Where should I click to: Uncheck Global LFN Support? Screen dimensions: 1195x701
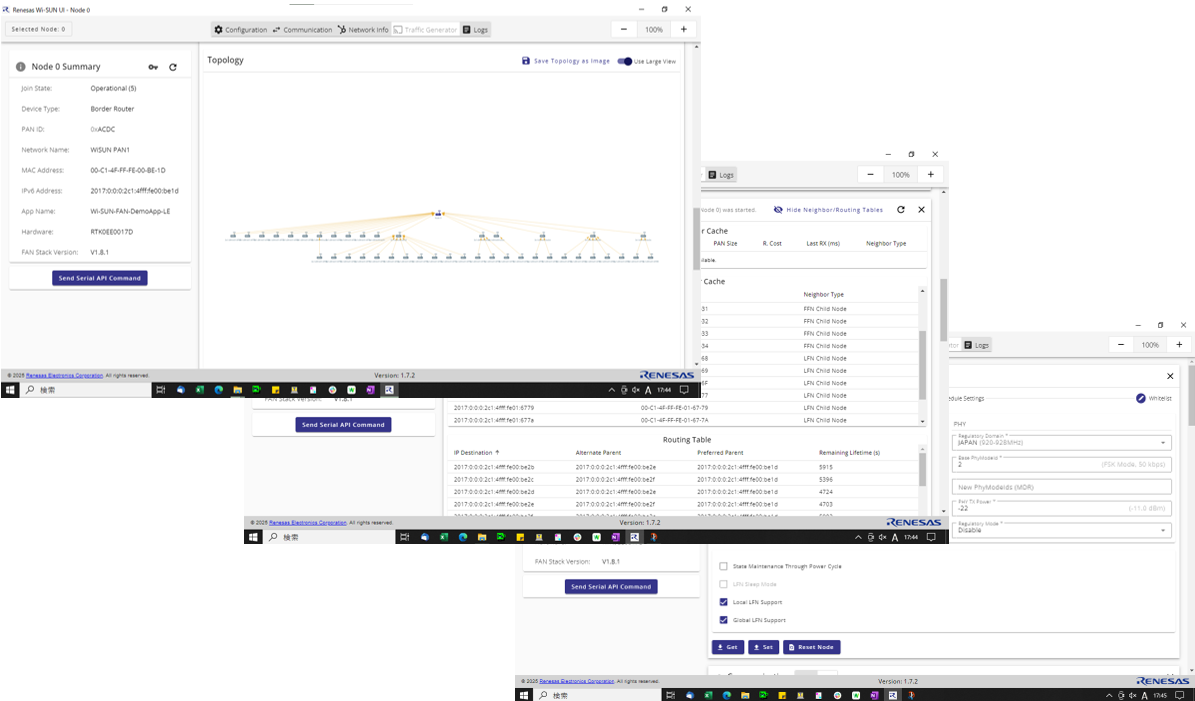tap(723, 620)
